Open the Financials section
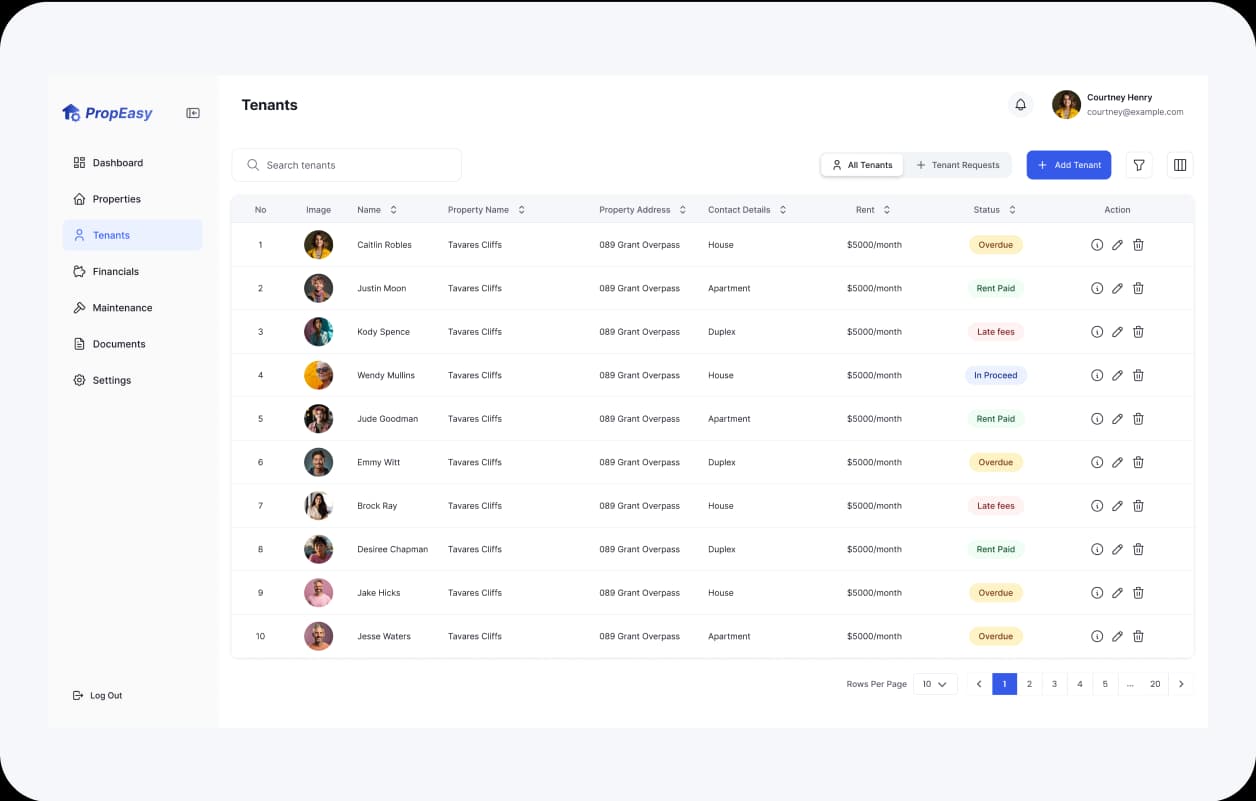1256x801 pixels. click(x=132, y=272)
